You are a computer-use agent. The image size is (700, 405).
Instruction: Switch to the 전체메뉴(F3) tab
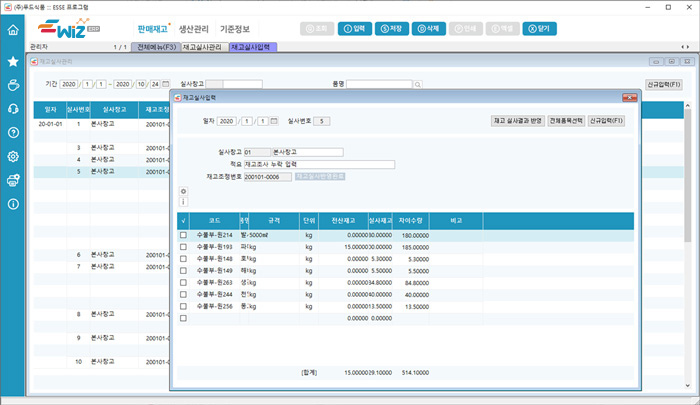point(156,47)
